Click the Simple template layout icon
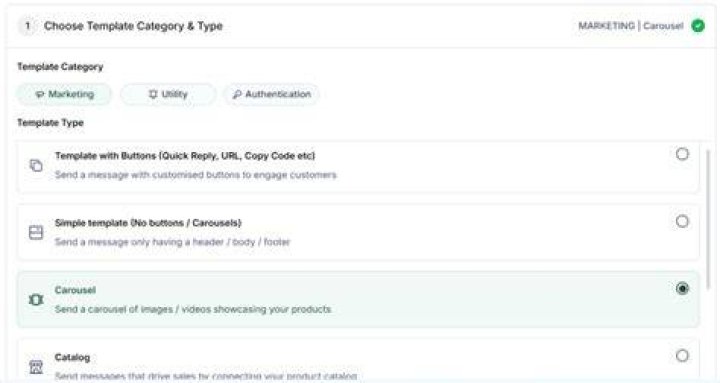This screenshot has height=383, width=720. pos(36,232)
